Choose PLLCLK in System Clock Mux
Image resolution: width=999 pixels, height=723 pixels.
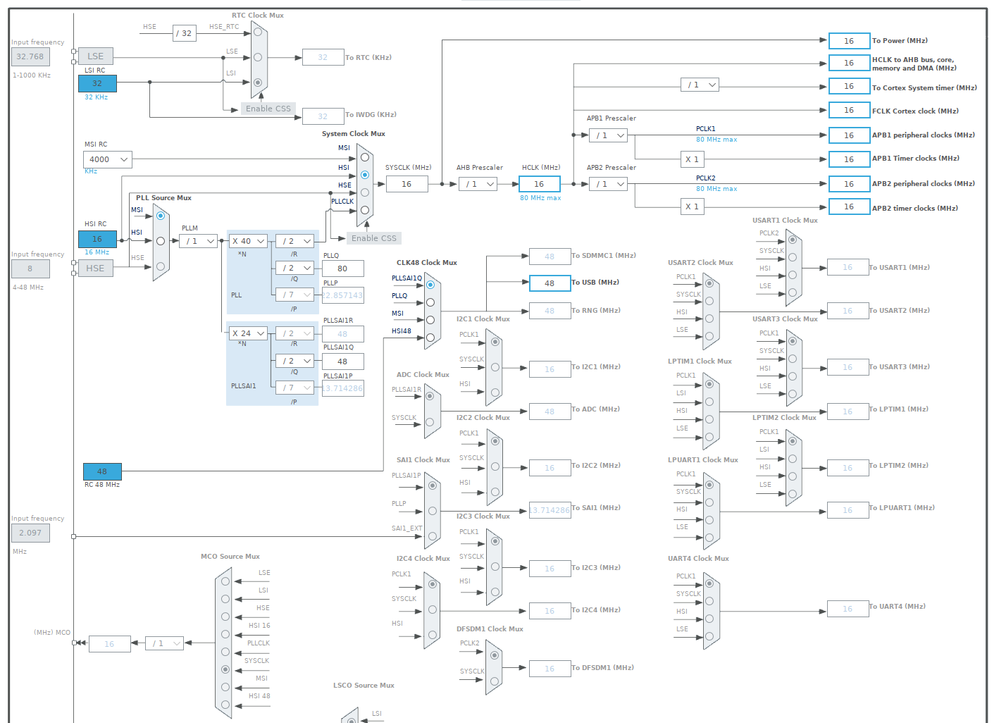[364, 210]
